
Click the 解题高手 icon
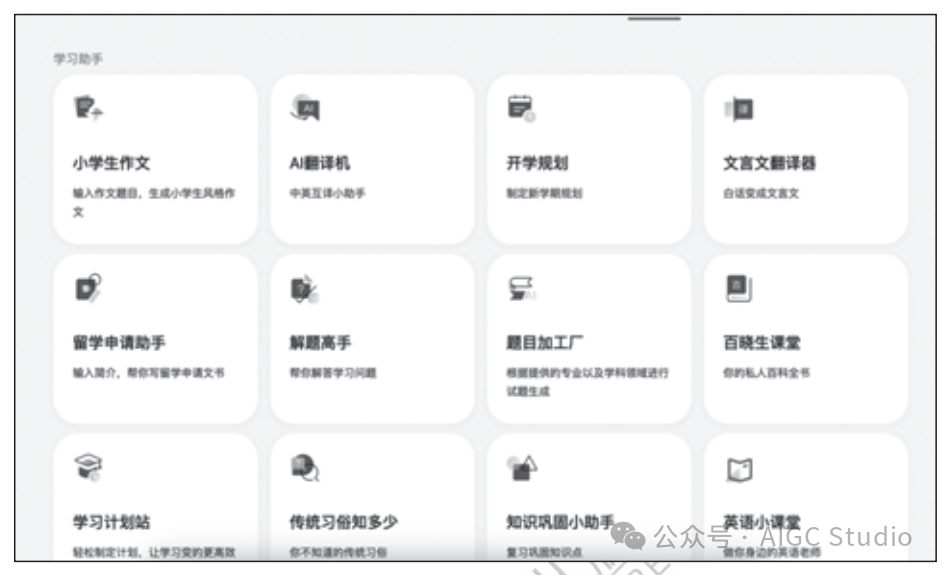point(305,289)
